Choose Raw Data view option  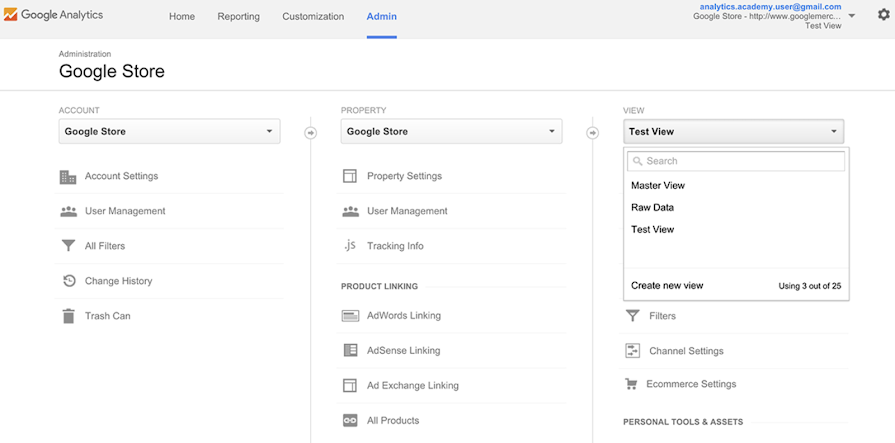(x=652, y=208)
